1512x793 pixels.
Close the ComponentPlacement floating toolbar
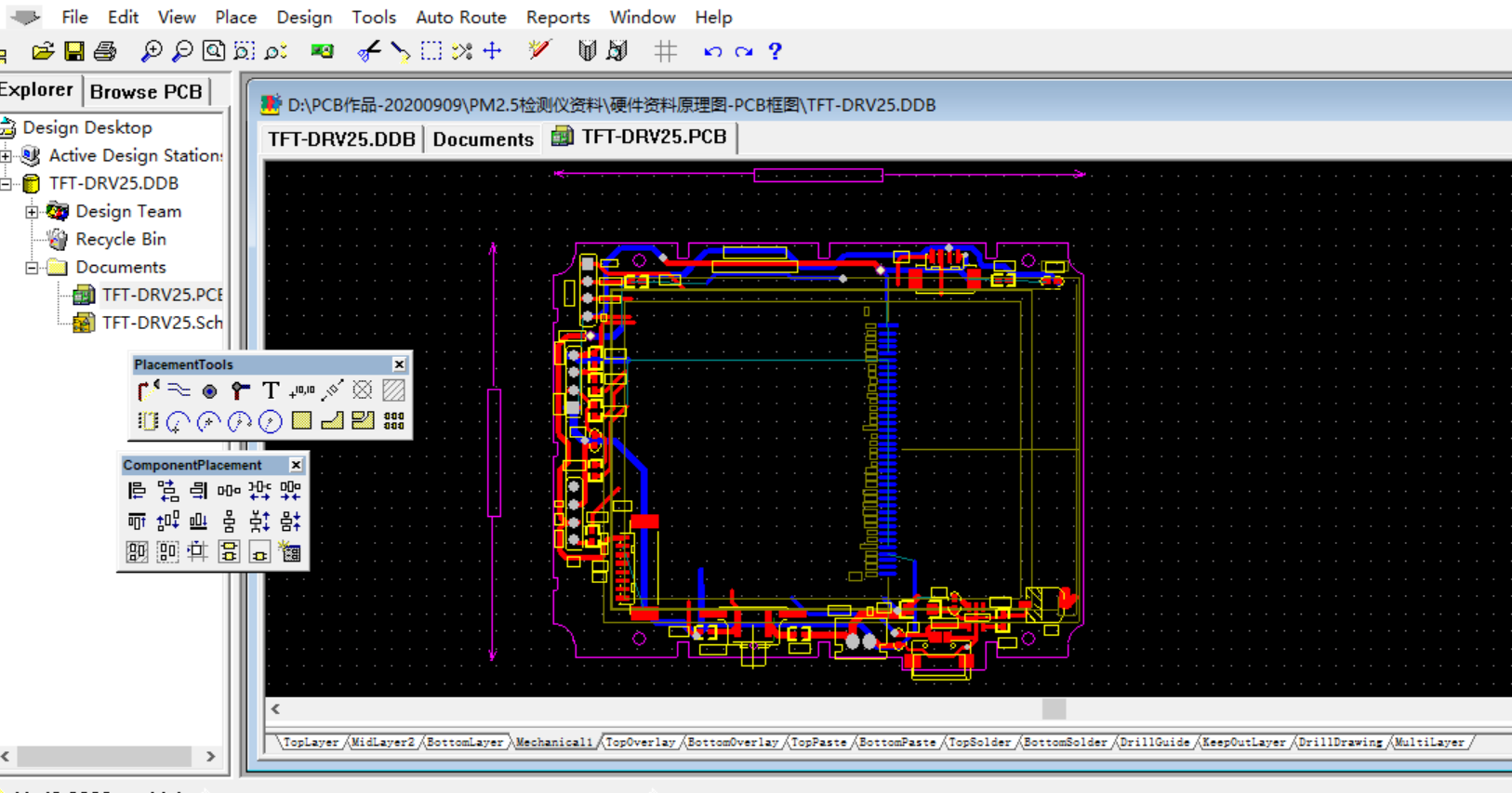point(296,465)
